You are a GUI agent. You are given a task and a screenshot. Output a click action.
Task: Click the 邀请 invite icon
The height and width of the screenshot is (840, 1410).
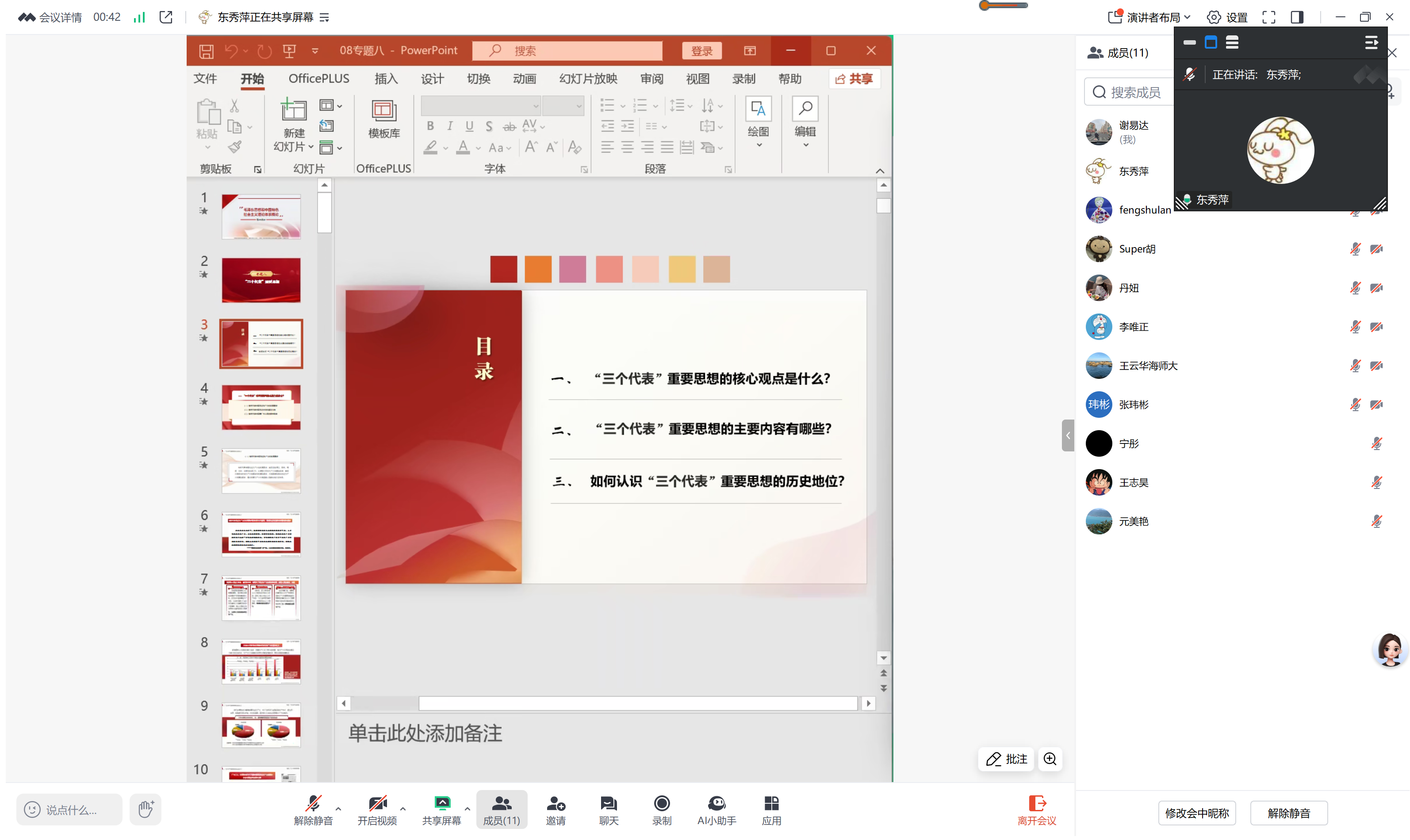pos(556,809)
